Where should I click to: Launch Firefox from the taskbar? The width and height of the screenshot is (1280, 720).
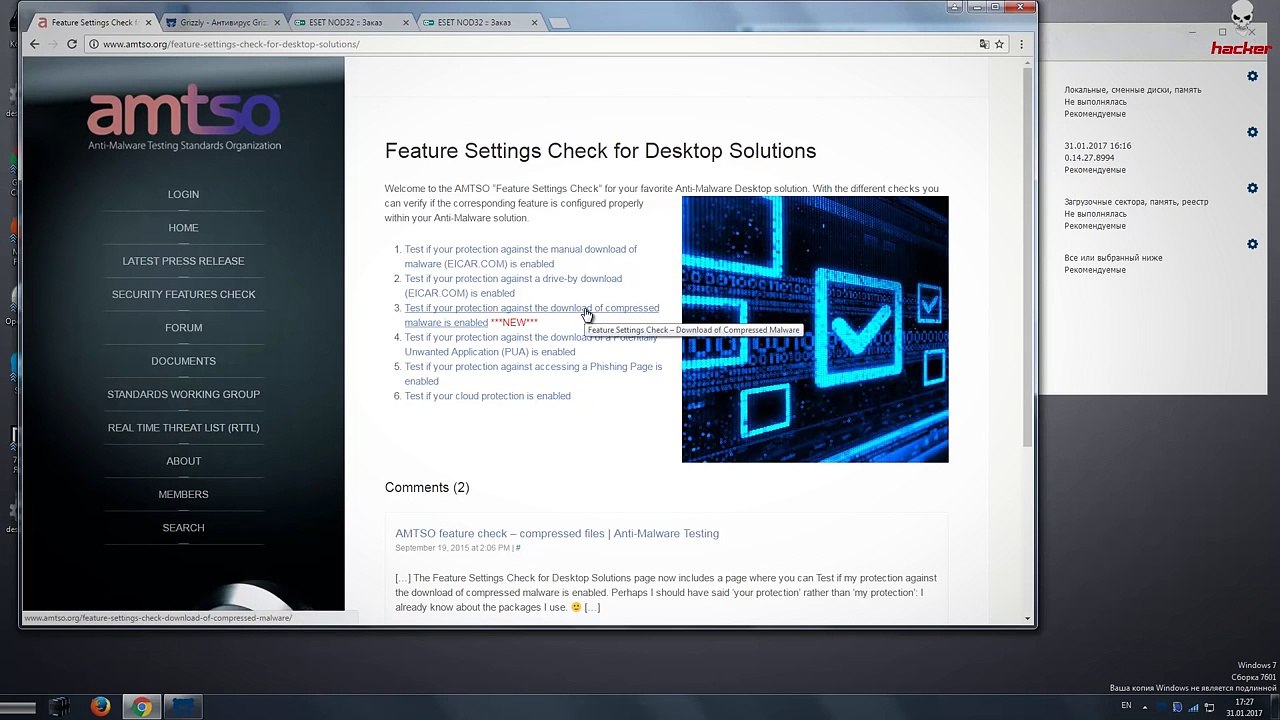coord(100,707)
